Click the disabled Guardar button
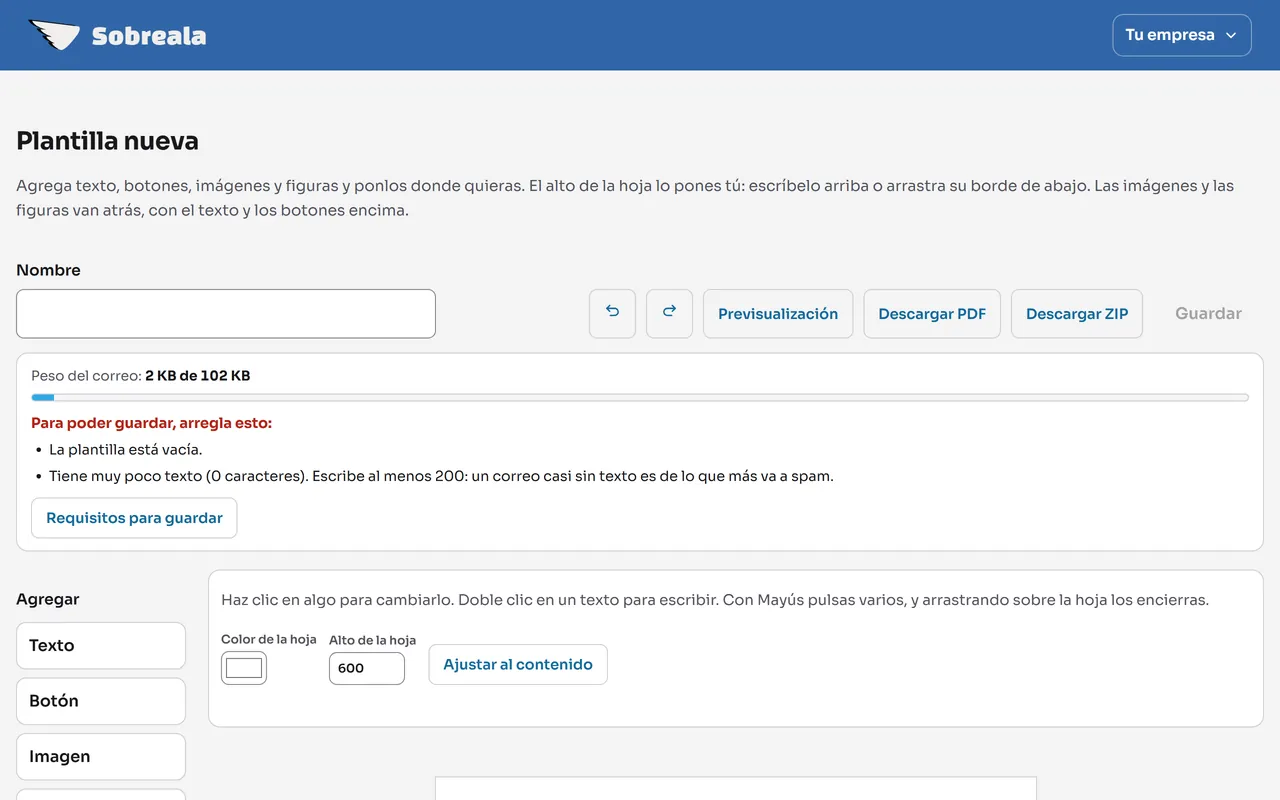This screenshot has height=800, width=1280. 1208,314
